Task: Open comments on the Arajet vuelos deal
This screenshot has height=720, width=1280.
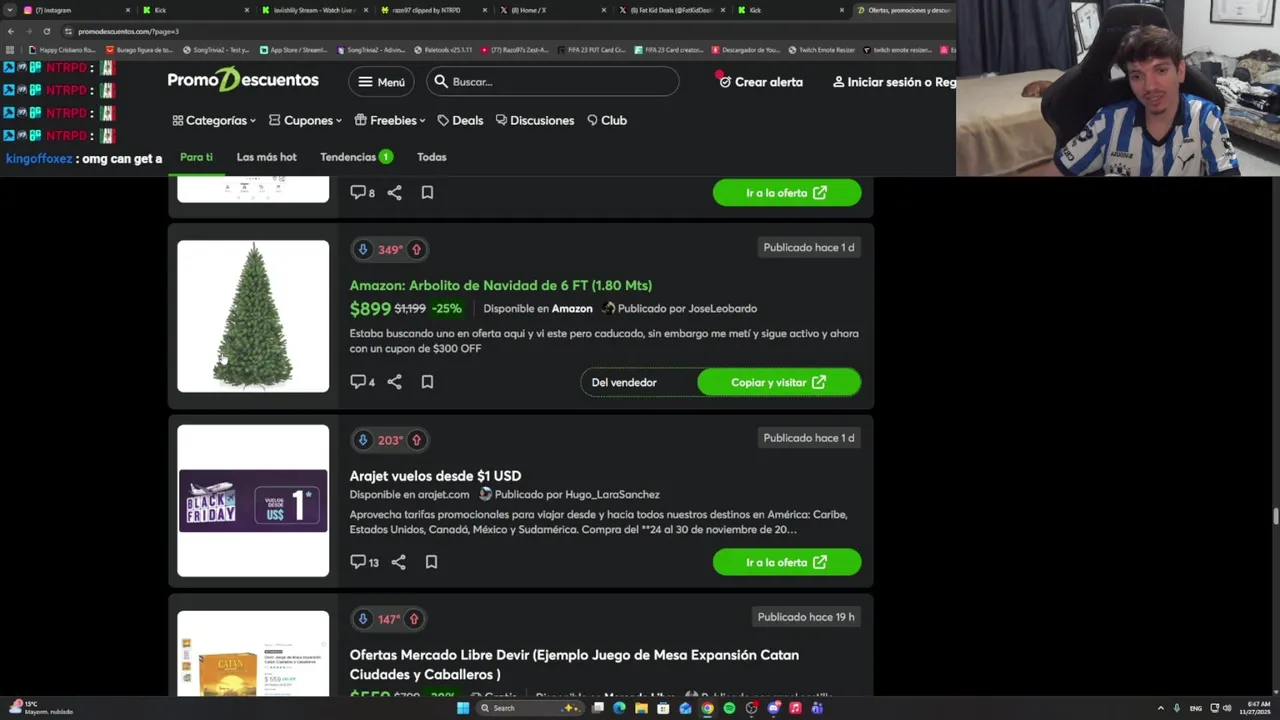Action: tap(364, 562)
